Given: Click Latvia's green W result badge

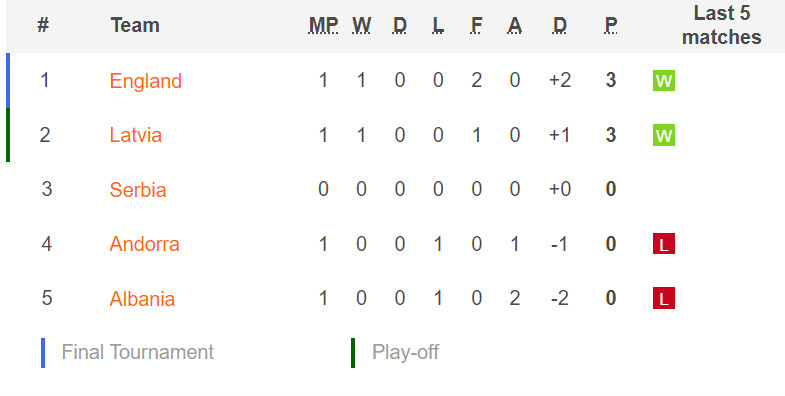Looking at the screenshot, I should (664, 135).
